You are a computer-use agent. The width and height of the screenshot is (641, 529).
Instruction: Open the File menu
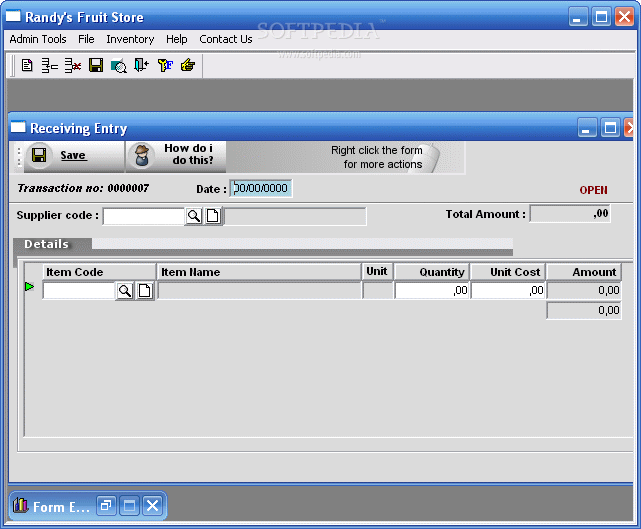click(86, 39)
